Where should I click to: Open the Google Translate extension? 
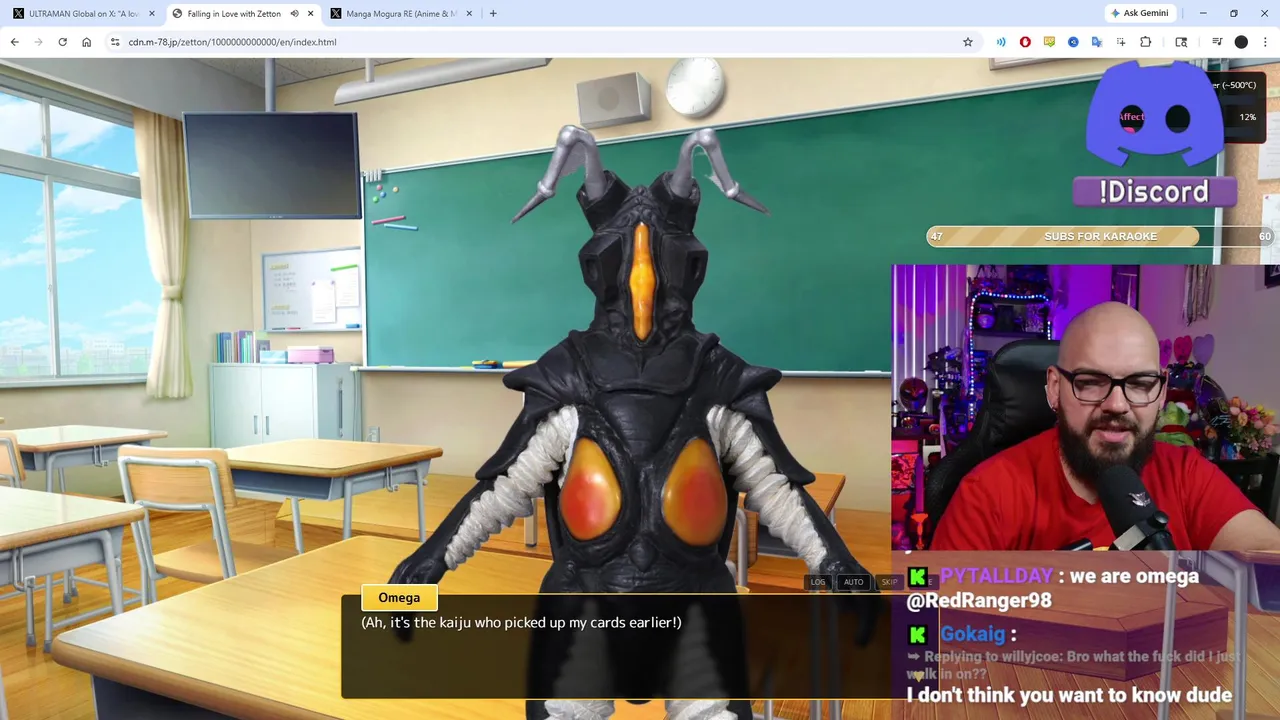click(1097, 42)
